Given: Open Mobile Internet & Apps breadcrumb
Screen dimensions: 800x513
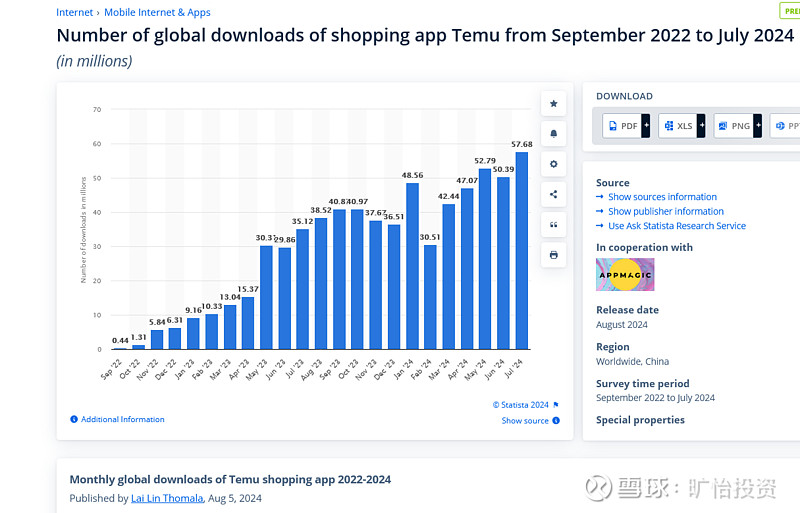Looking at the screenshot, I should click(x=157, y=12).
